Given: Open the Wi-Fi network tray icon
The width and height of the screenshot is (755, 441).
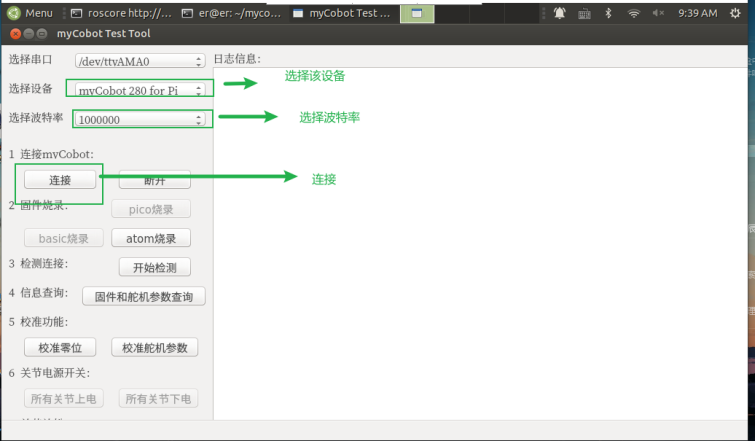Looking at the screenshot, I should 634,13.
